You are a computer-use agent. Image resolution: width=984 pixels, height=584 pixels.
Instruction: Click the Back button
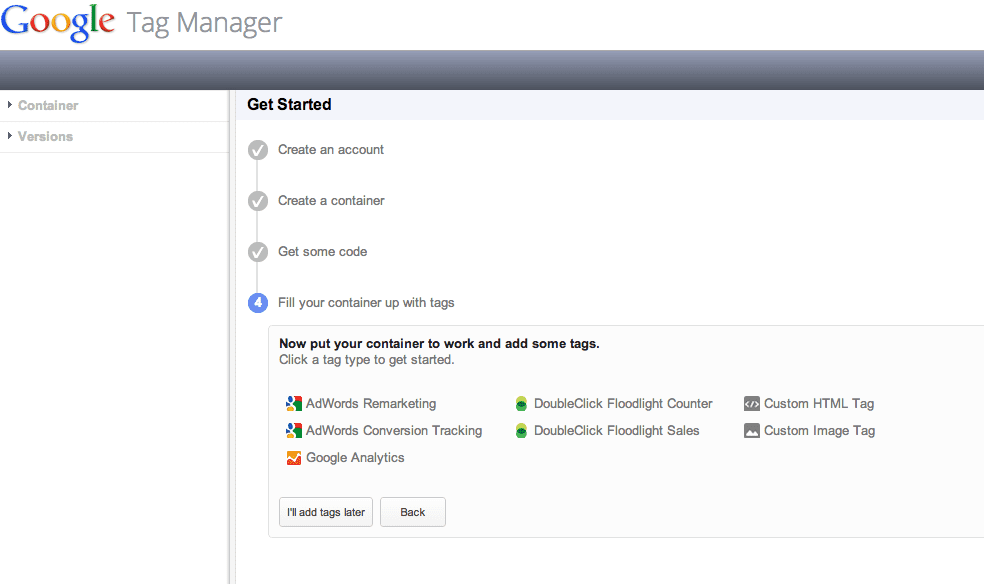[412, 511]
